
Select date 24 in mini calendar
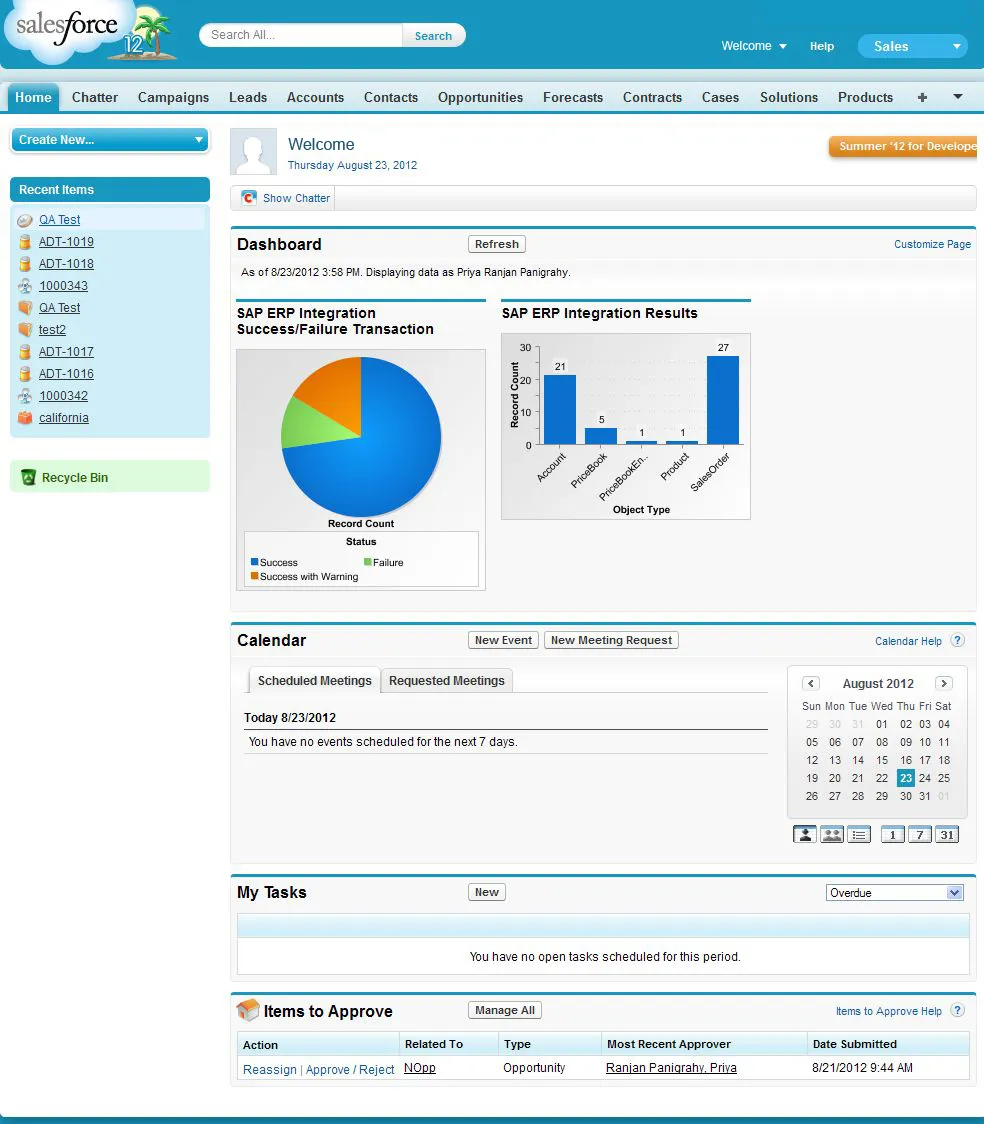pyautogui.click(x=925, y=778)
